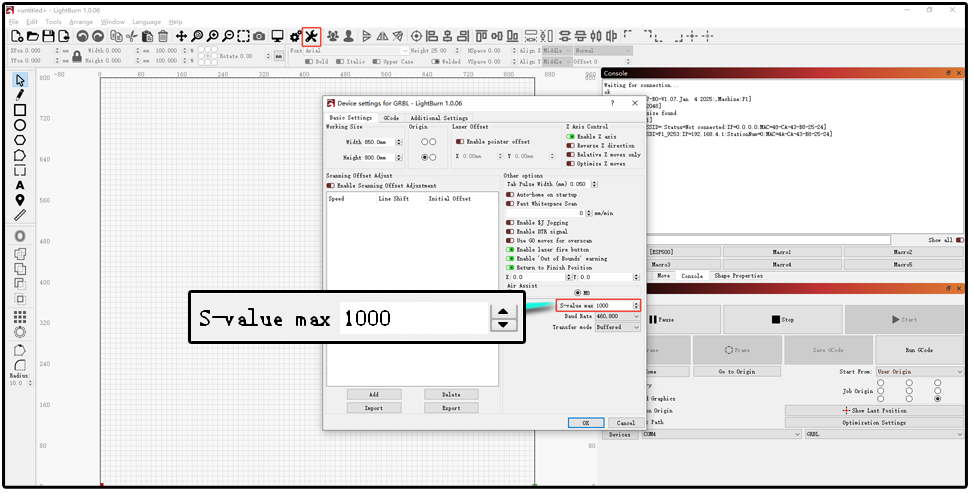This screenshot has width=972, height=493.
Task: Click the Save floppy disk icon
Action: pyautogui.click(x=48, y=37)
